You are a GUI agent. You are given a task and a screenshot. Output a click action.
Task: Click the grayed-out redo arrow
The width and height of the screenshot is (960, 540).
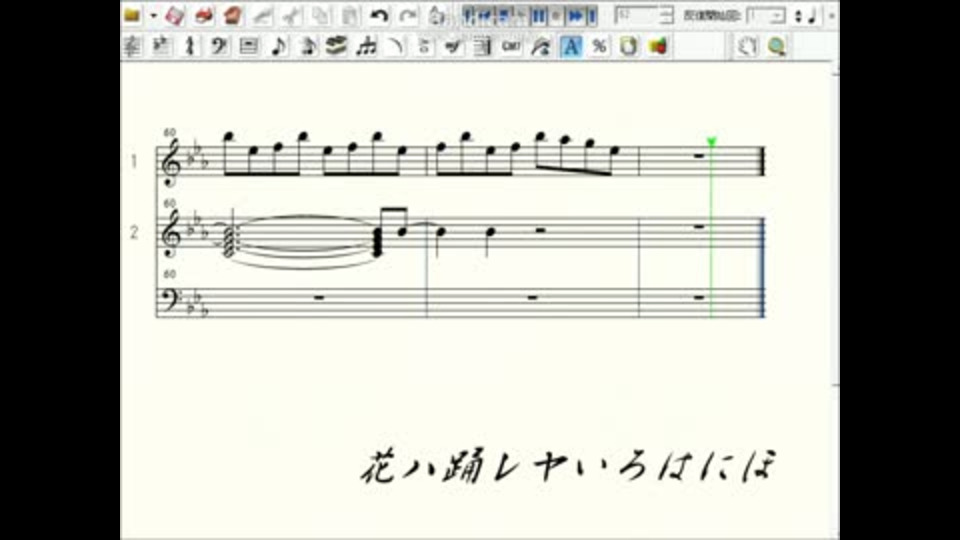408,15
